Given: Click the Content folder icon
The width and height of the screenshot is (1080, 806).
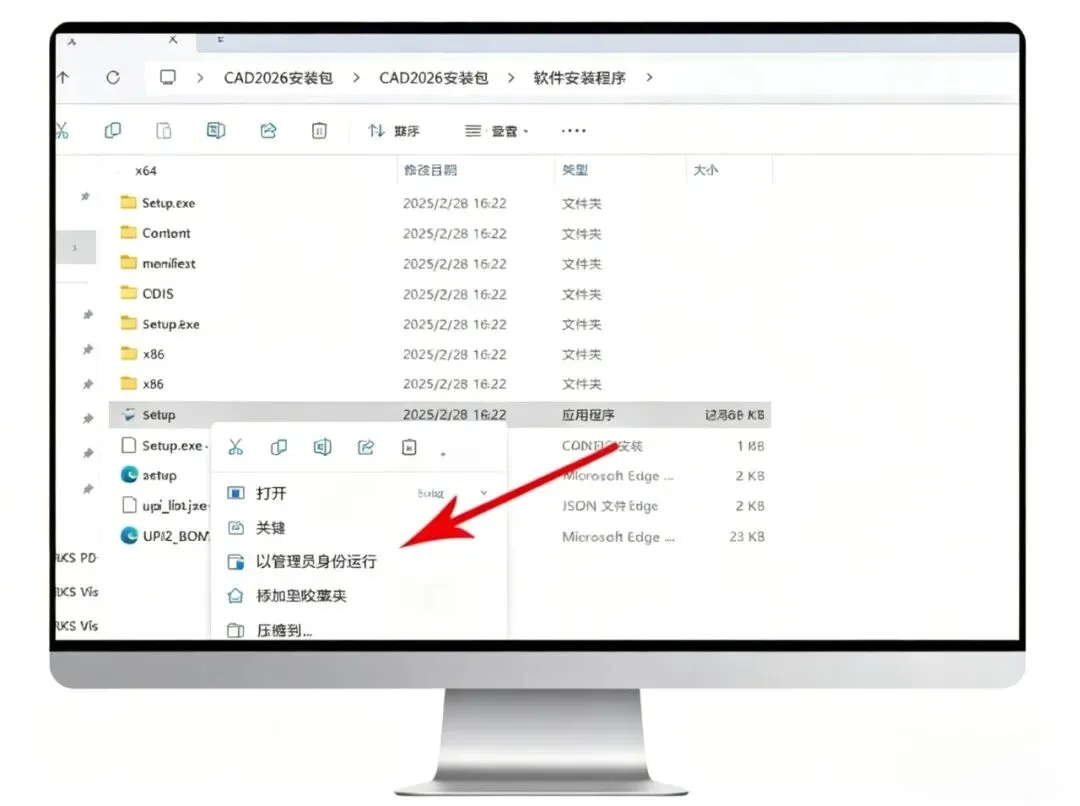Looking at the screenshot, I should pos(128,232).
